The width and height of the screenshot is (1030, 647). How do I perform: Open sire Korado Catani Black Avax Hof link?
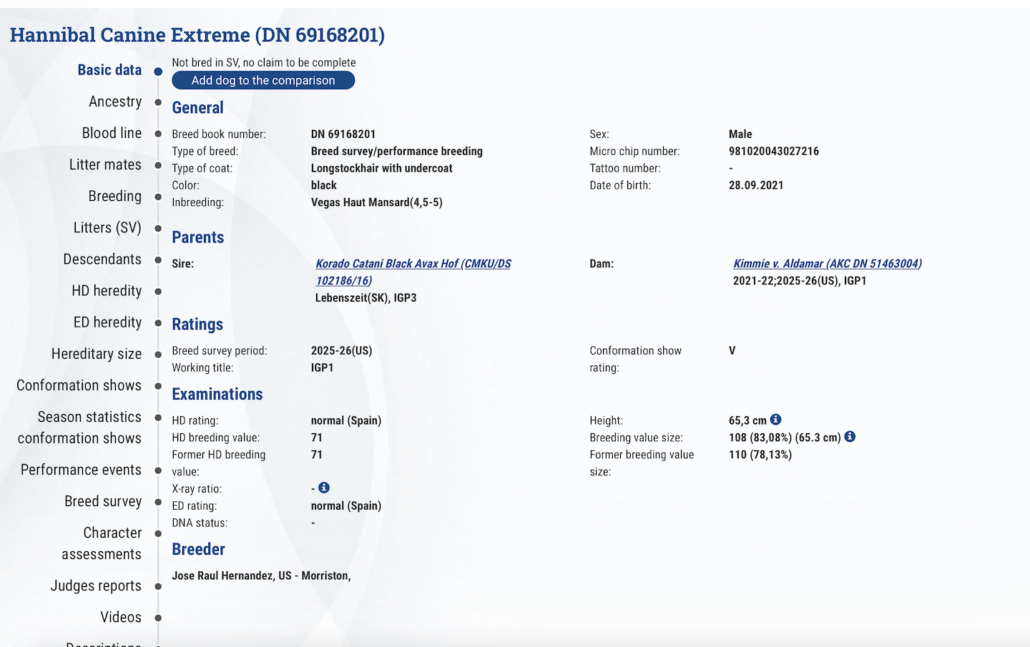[413, 264]
